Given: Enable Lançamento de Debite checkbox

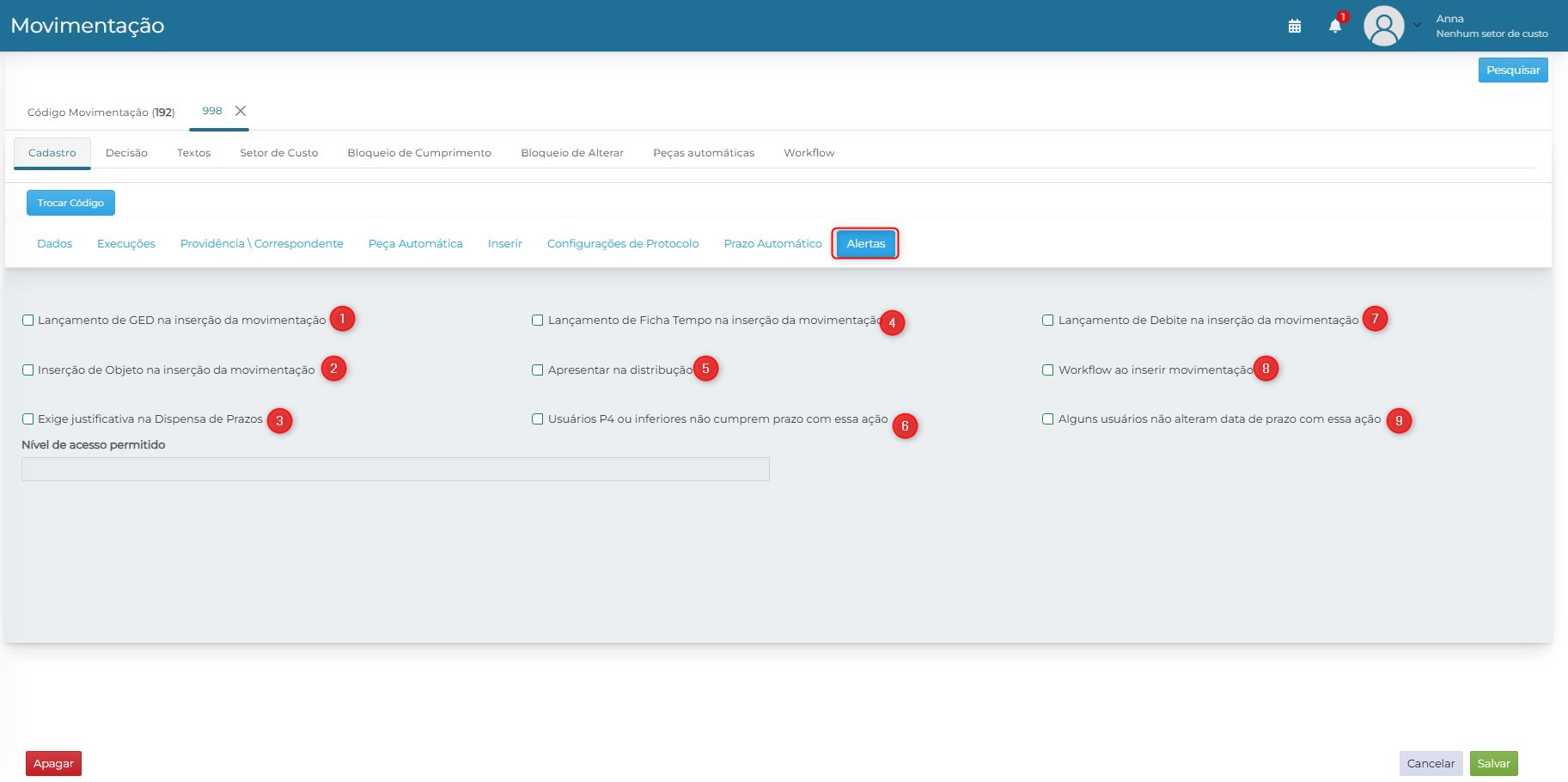Looking at the screenshot, I should click(1048, 320).
